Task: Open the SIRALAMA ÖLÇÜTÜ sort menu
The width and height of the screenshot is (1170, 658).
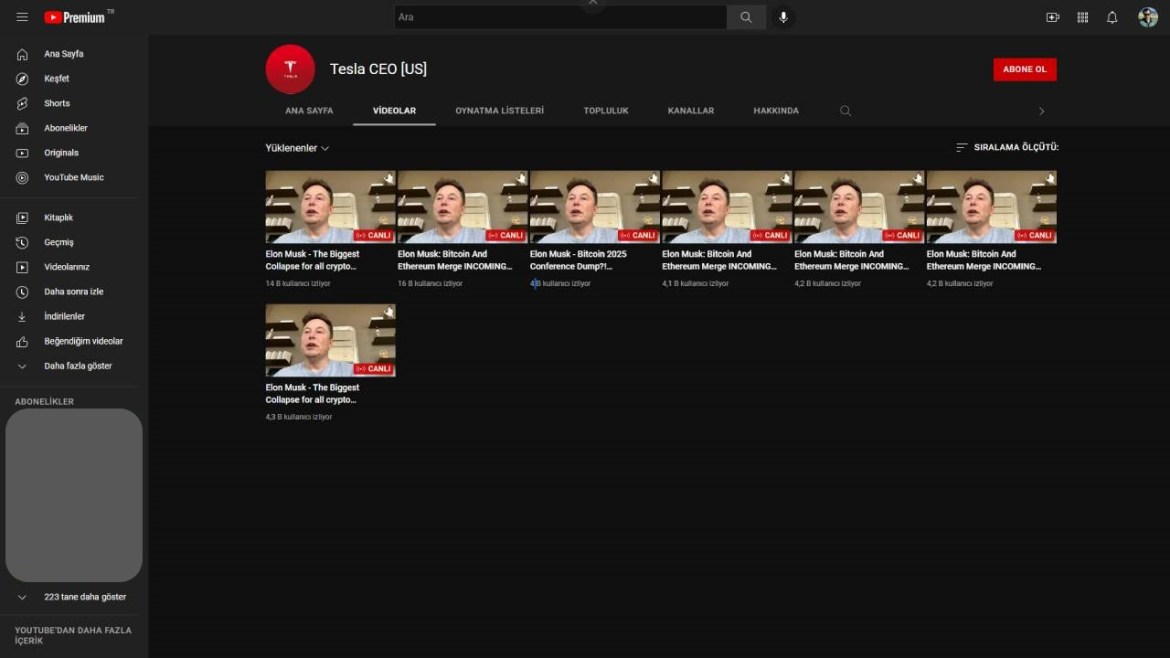Action: [1007, 147]
